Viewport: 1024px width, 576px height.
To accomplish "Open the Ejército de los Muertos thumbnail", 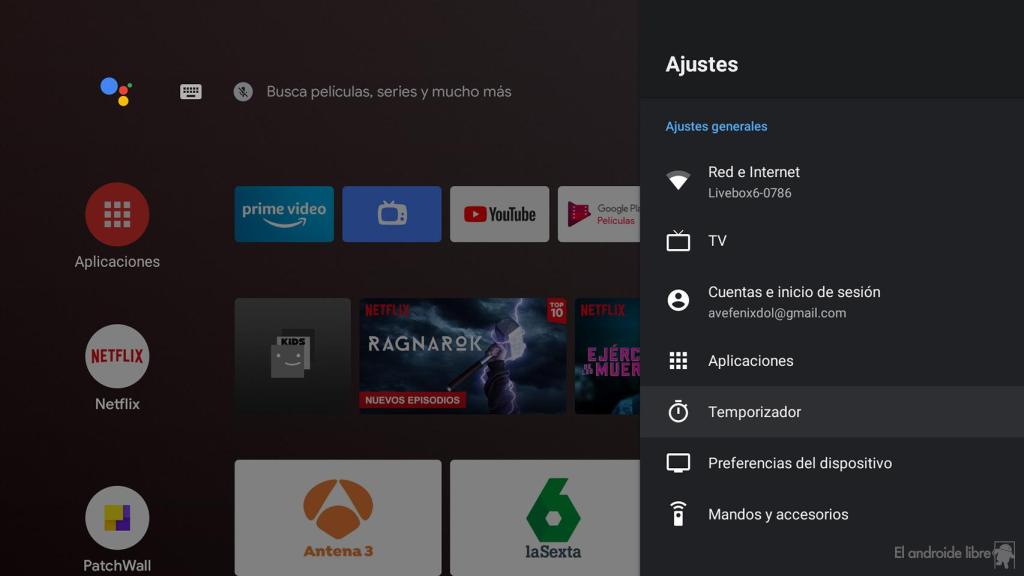I will pos(607,356).
